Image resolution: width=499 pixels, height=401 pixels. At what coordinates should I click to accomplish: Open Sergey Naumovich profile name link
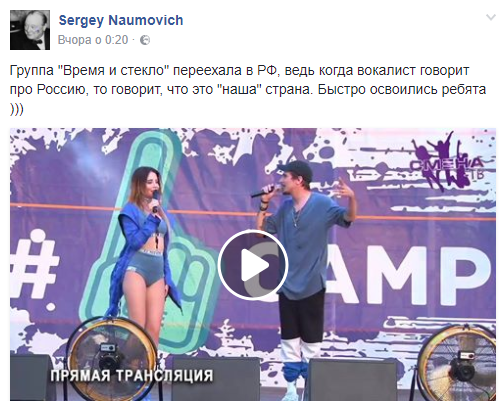[x=121, y=20]
